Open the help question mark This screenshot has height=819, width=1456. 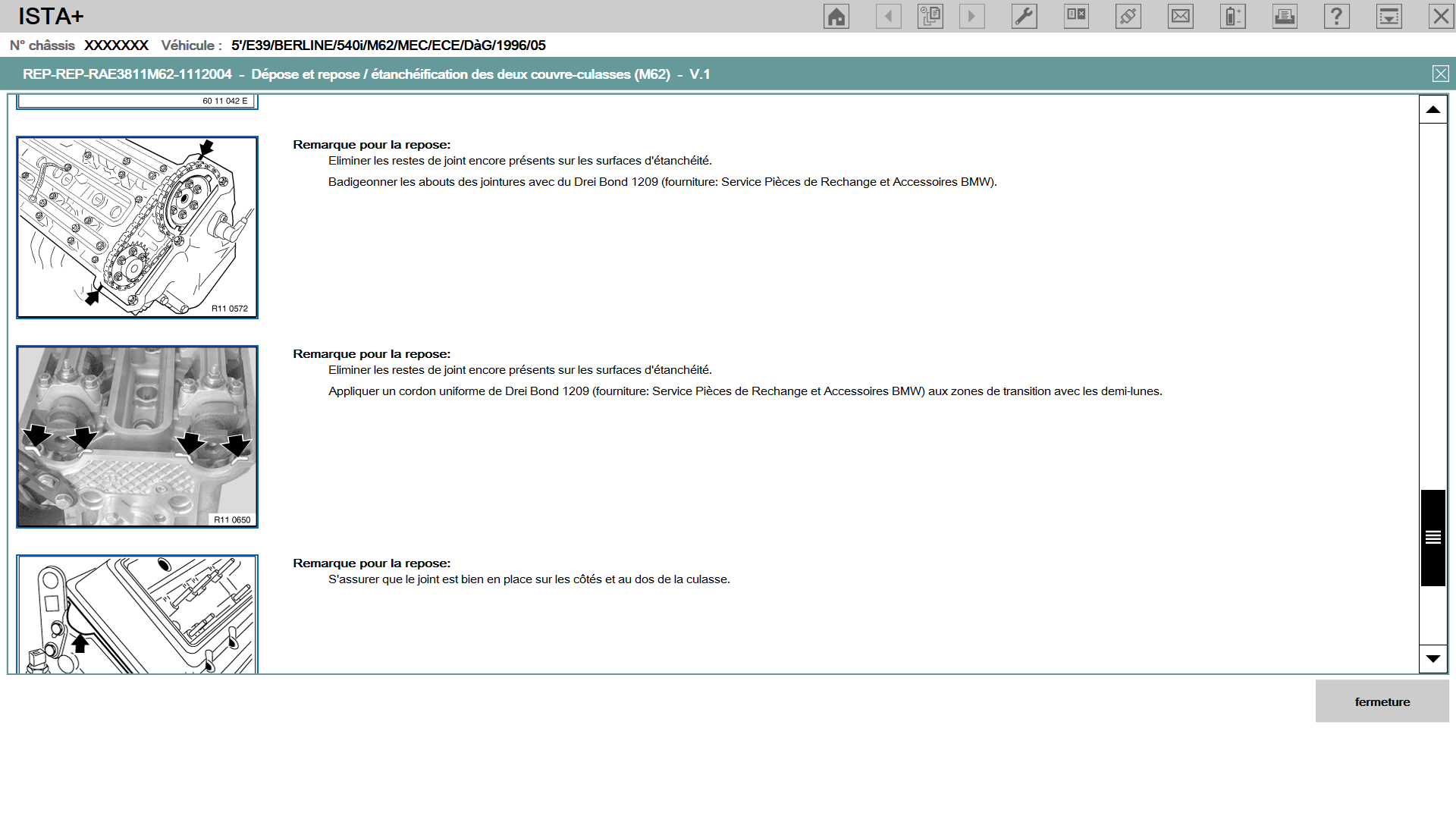1337,16
